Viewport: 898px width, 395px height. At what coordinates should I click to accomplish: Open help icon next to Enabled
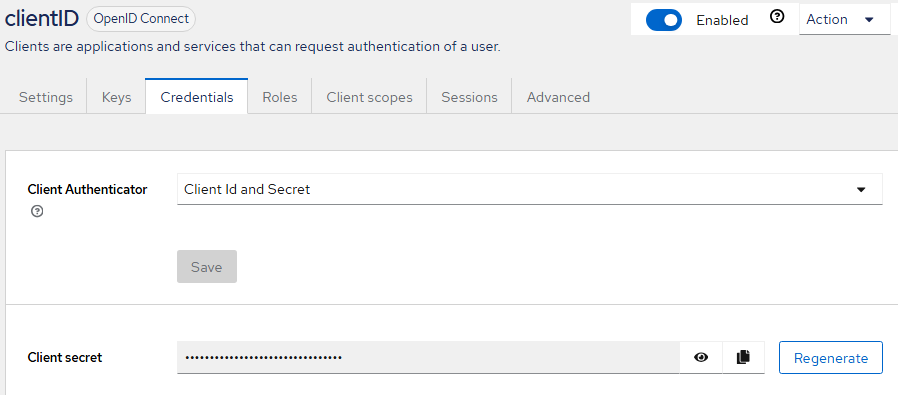pos(777,18)
